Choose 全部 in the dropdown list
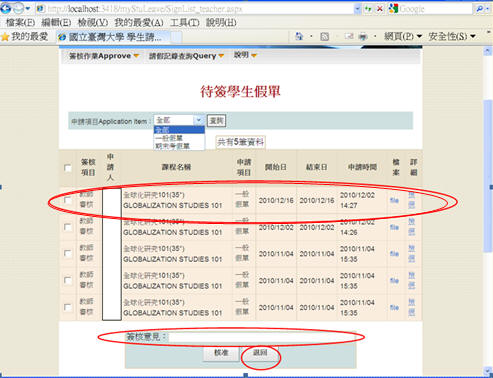This screenshot has height=378, width=493. tap(179, 130)
